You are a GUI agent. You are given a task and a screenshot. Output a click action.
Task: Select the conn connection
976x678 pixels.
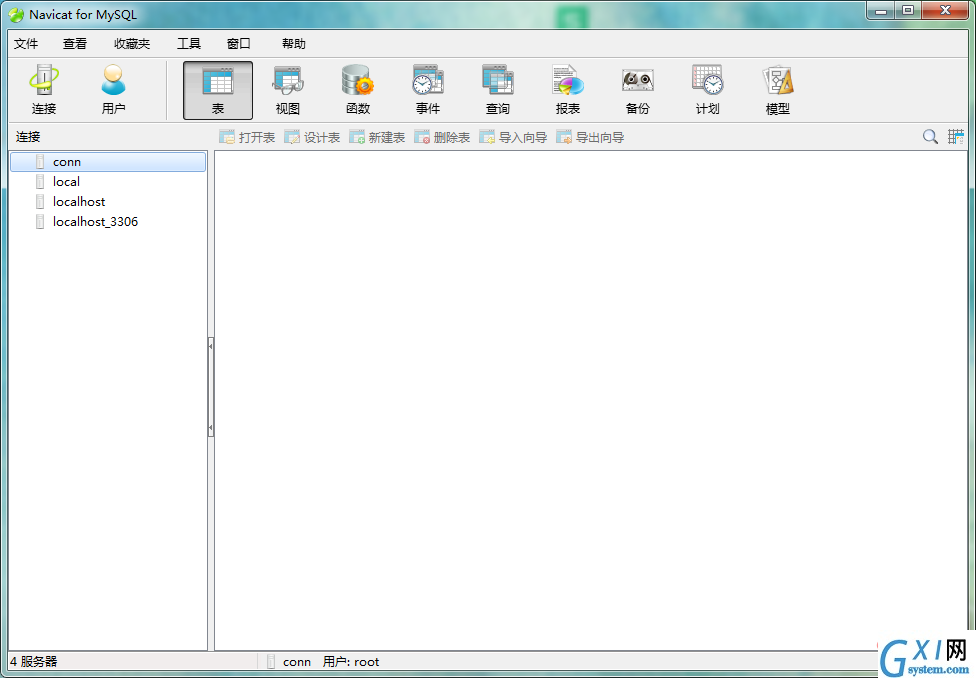(108, 162)
